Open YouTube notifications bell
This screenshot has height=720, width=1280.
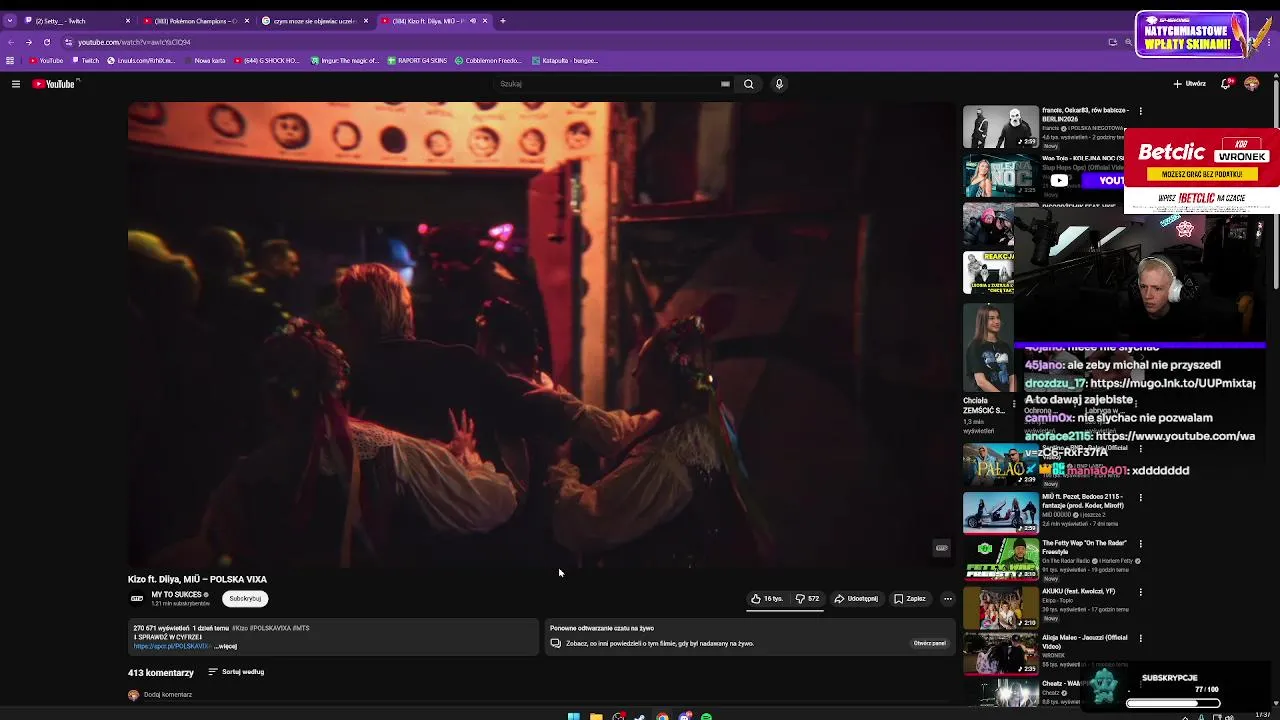(x=1226, y=84)
